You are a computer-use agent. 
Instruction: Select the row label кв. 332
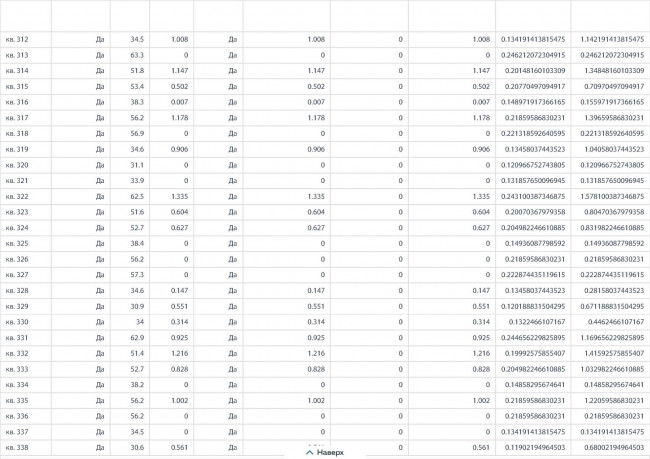17,353
